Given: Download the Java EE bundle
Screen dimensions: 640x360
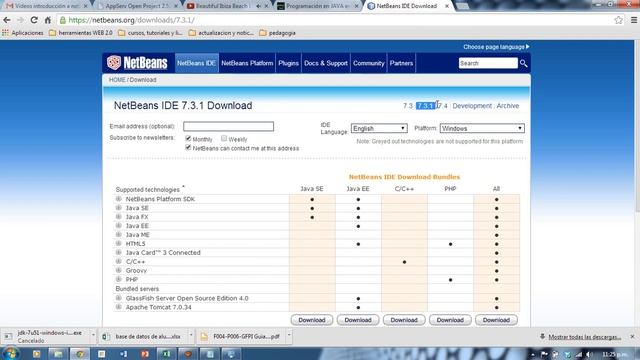Looking at the screenshot, I should pos(358,320).
